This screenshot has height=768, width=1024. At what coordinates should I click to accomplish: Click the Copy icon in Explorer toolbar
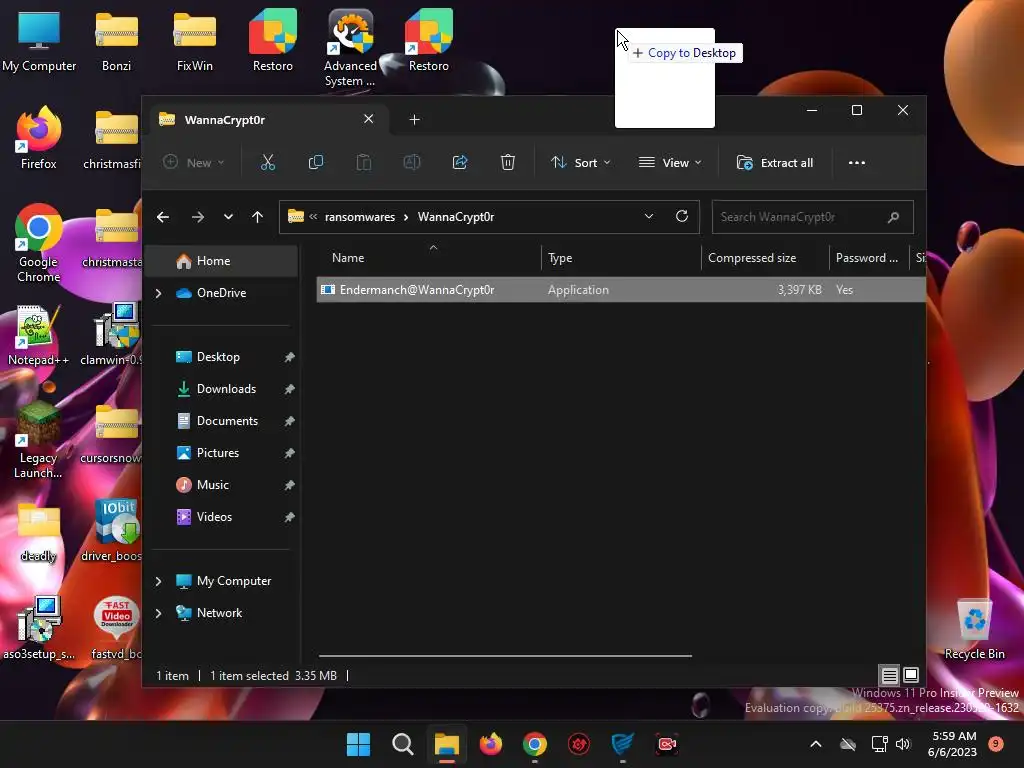pyautogui.click(x=315, y=163)
